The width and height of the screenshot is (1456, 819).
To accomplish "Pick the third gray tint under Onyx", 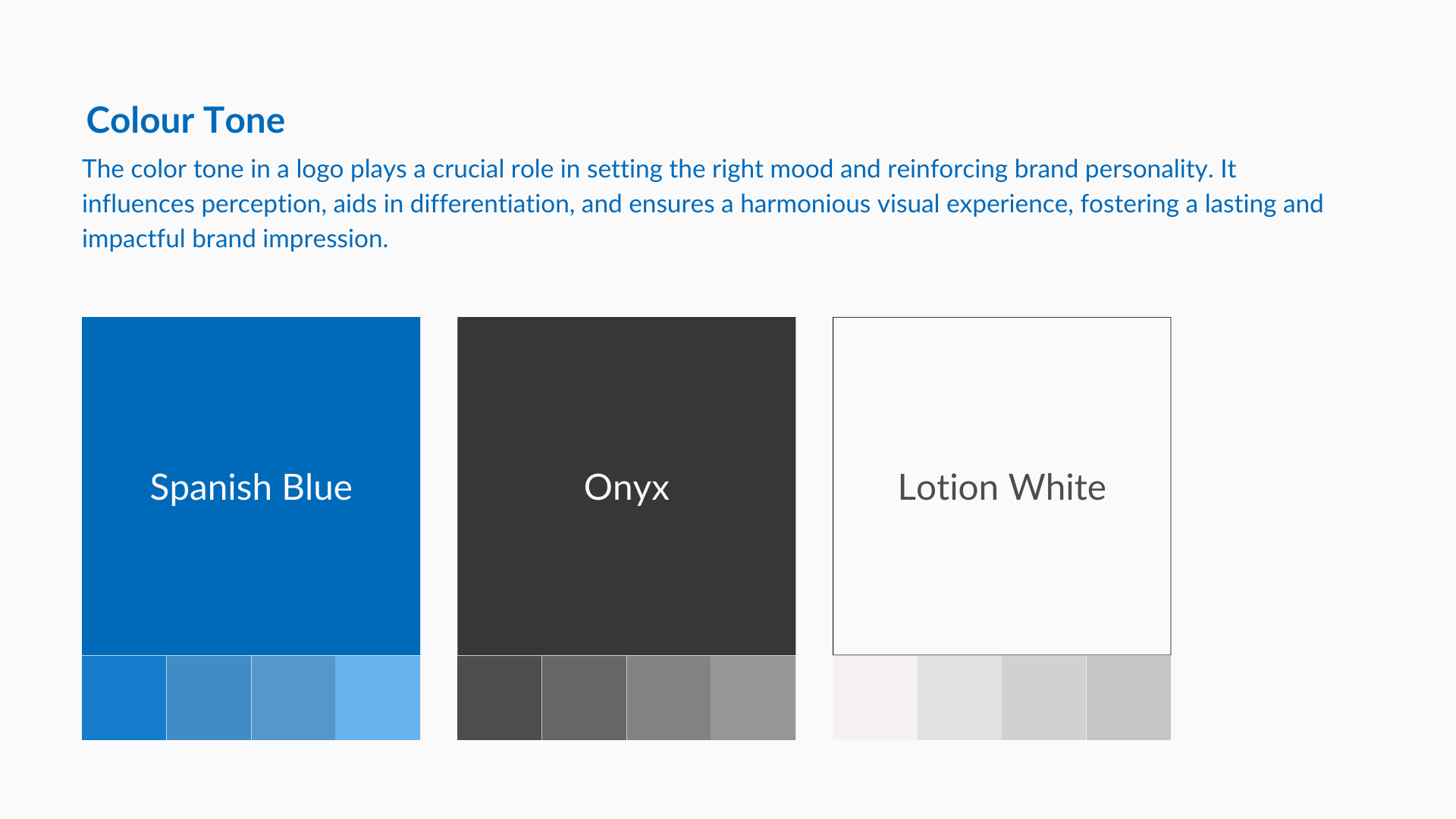I will [669, 698].
